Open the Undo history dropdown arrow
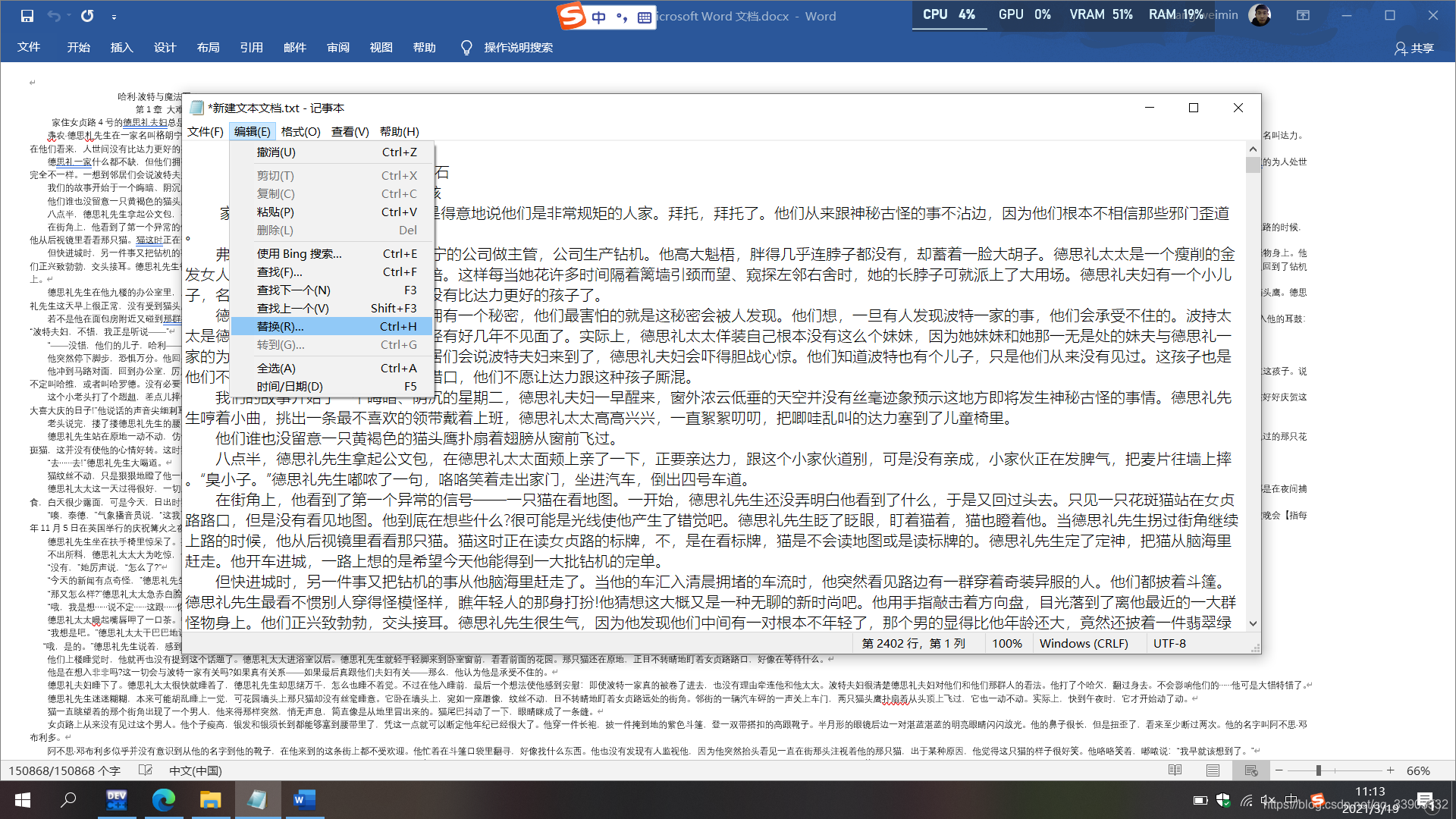The width and height of the screenshot is (1456, 819). 68,16
